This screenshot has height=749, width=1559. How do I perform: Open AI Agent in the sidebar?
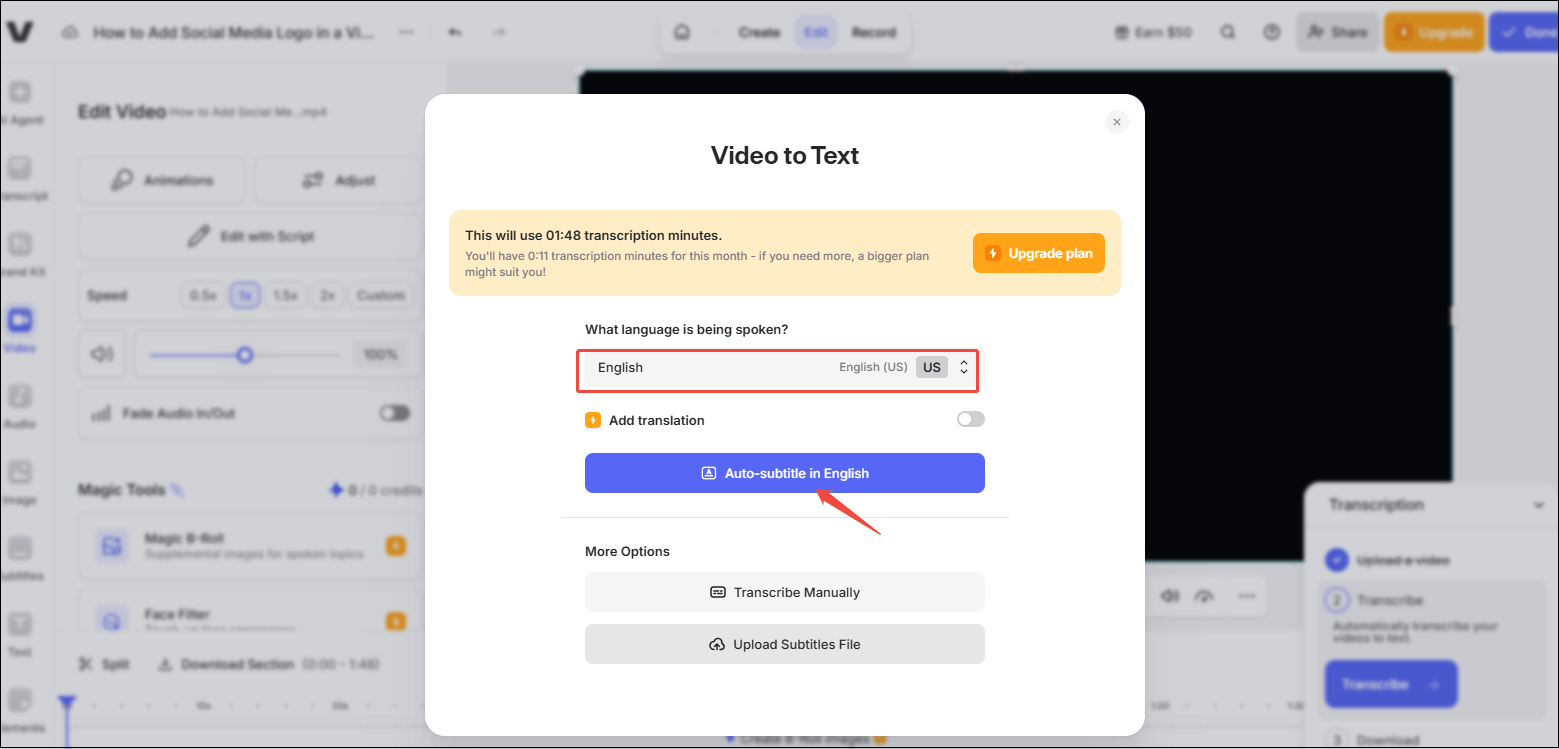coord(20,102)
